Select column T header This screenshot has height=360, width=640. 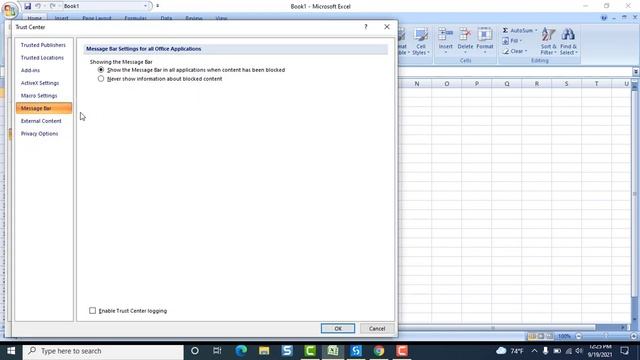[x=596, y=84]
